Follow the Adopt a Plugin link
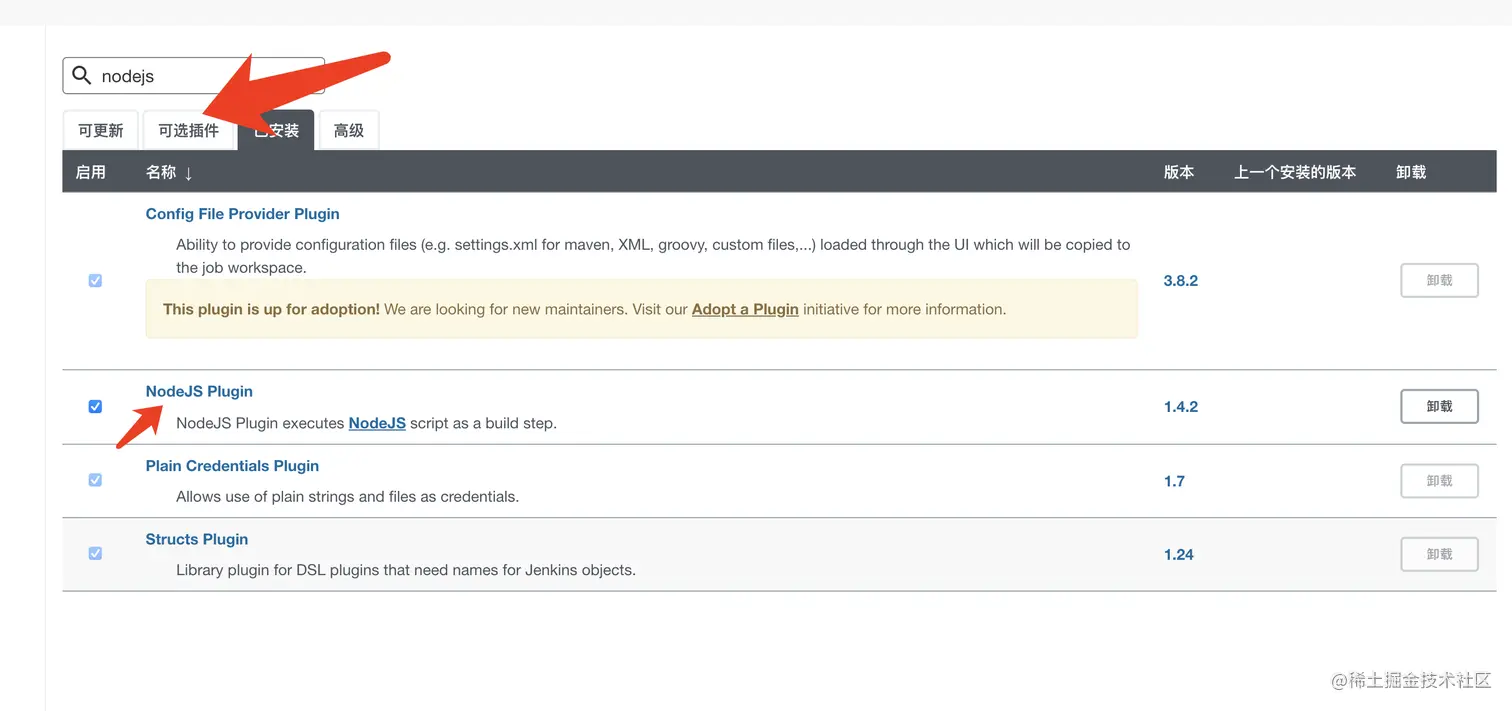 tap(745, 309)
